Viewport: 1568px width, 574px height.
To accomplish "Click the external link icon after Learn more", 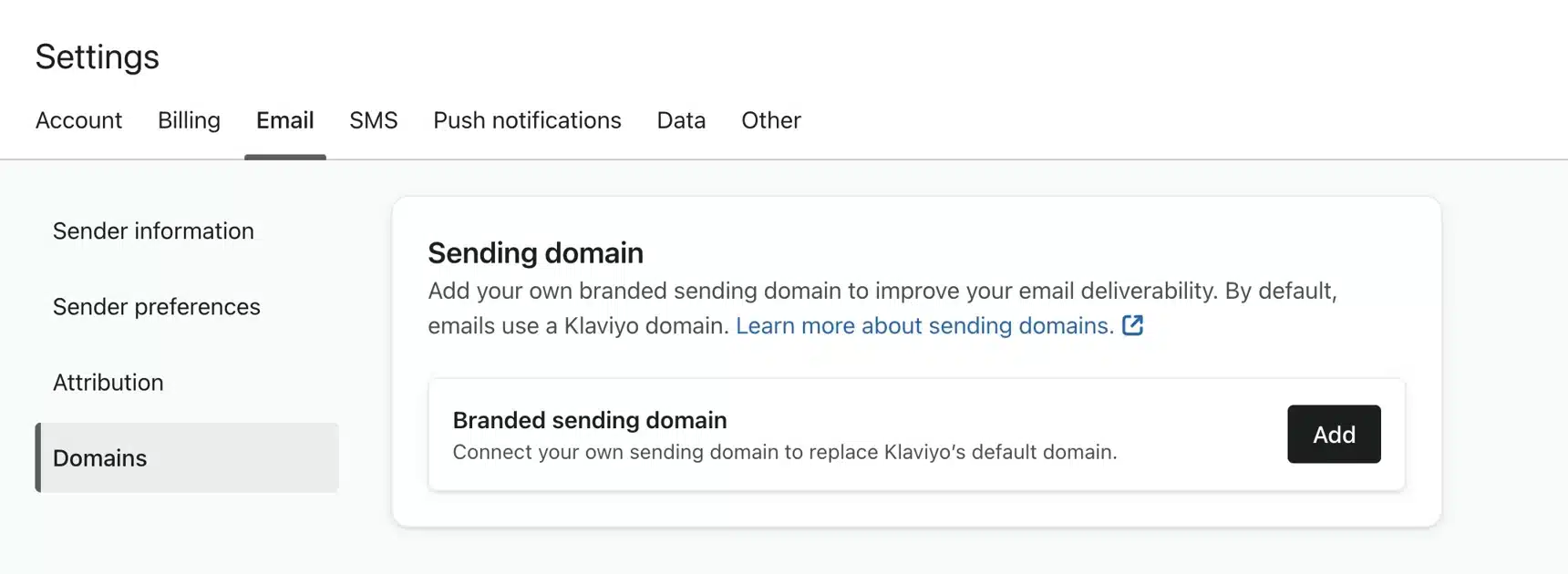I will pyautogui.click(x=1132, y=325).
